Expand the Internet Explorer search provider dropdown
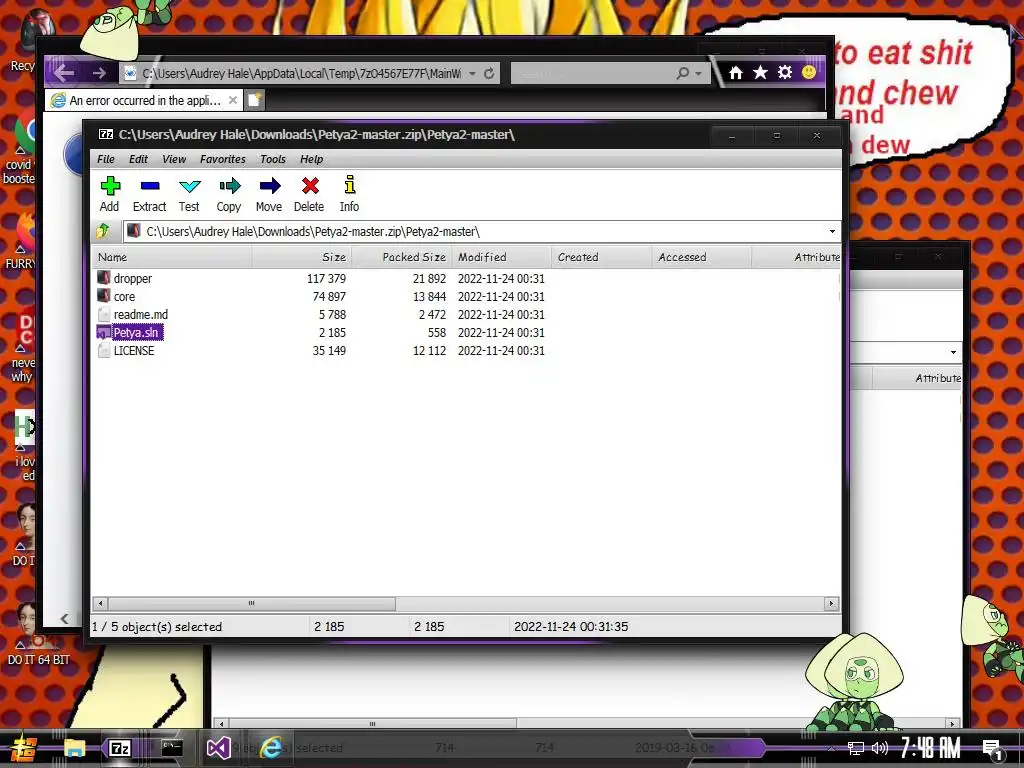The image size is (1024, 768). coord(698,73)
